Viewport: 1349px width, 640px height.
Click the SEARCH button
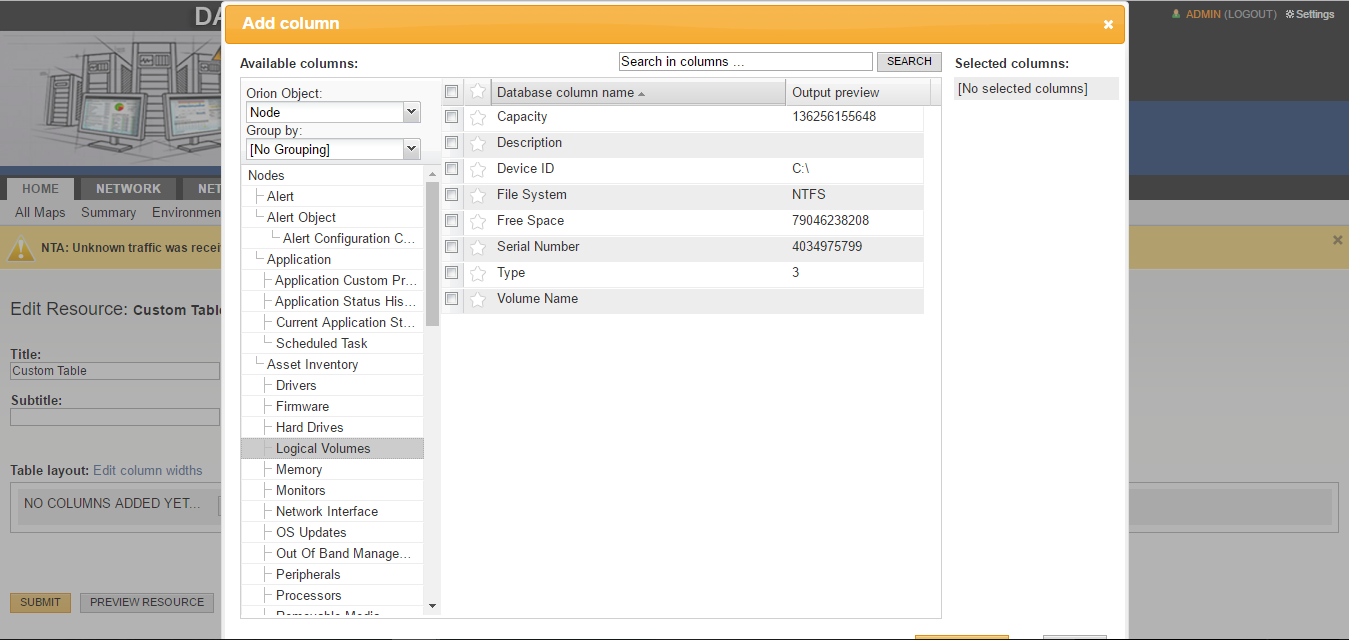[909, 62]
